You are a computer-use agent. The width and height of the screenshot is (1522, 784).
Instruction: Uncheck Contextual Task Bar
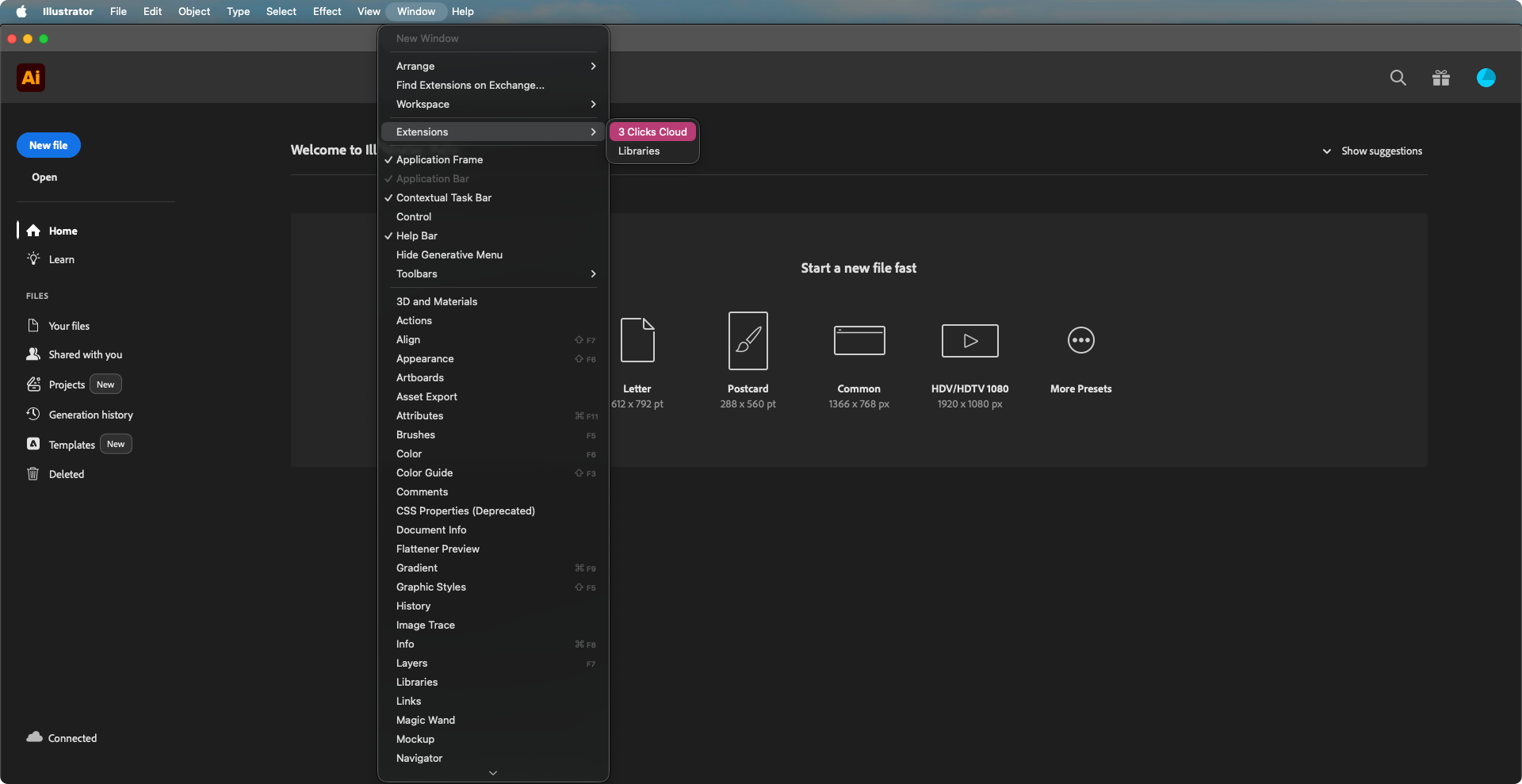[443, 197]
